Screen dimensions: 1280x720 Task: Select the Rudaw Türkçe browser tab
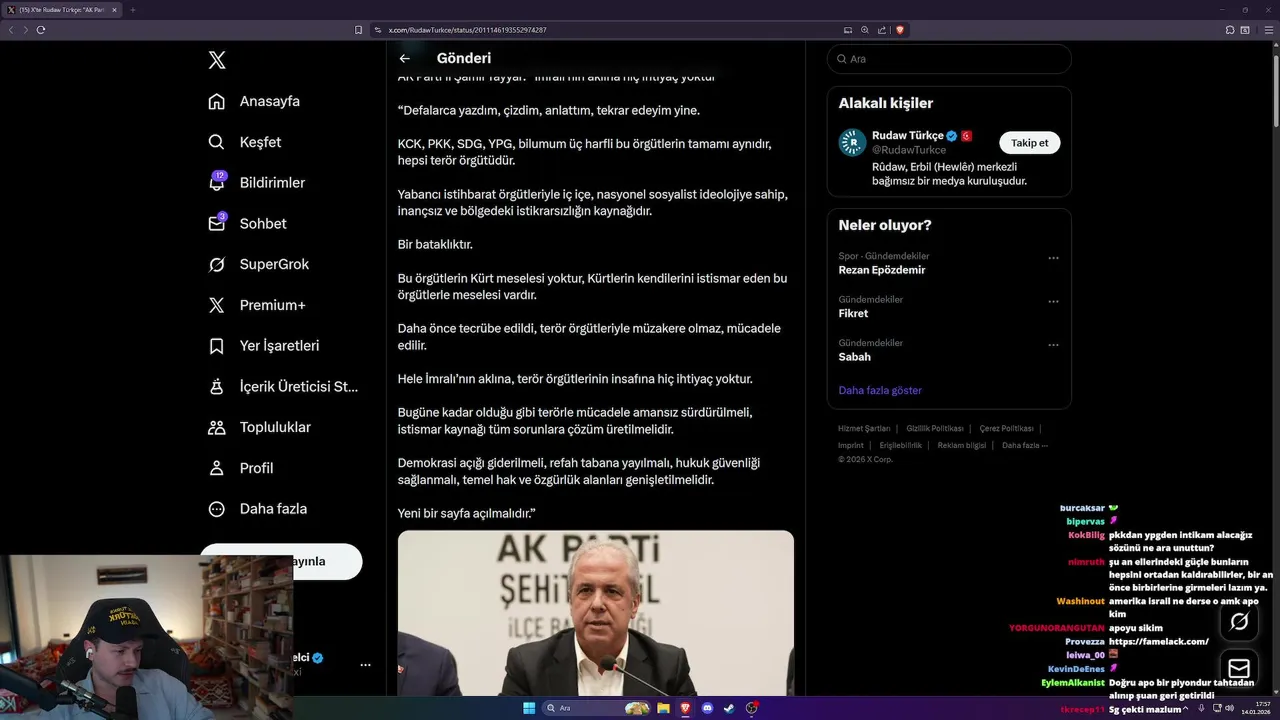pyautogui.click(x=62, y=10)
